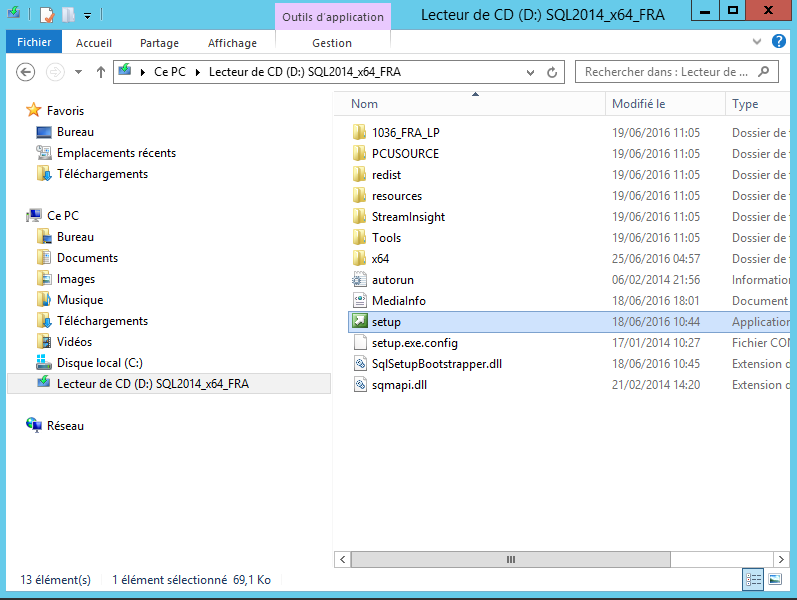Open the Quick Access Toolbar customize dropdown
Viewport: 797px width, 600px height.
point(87,16)
